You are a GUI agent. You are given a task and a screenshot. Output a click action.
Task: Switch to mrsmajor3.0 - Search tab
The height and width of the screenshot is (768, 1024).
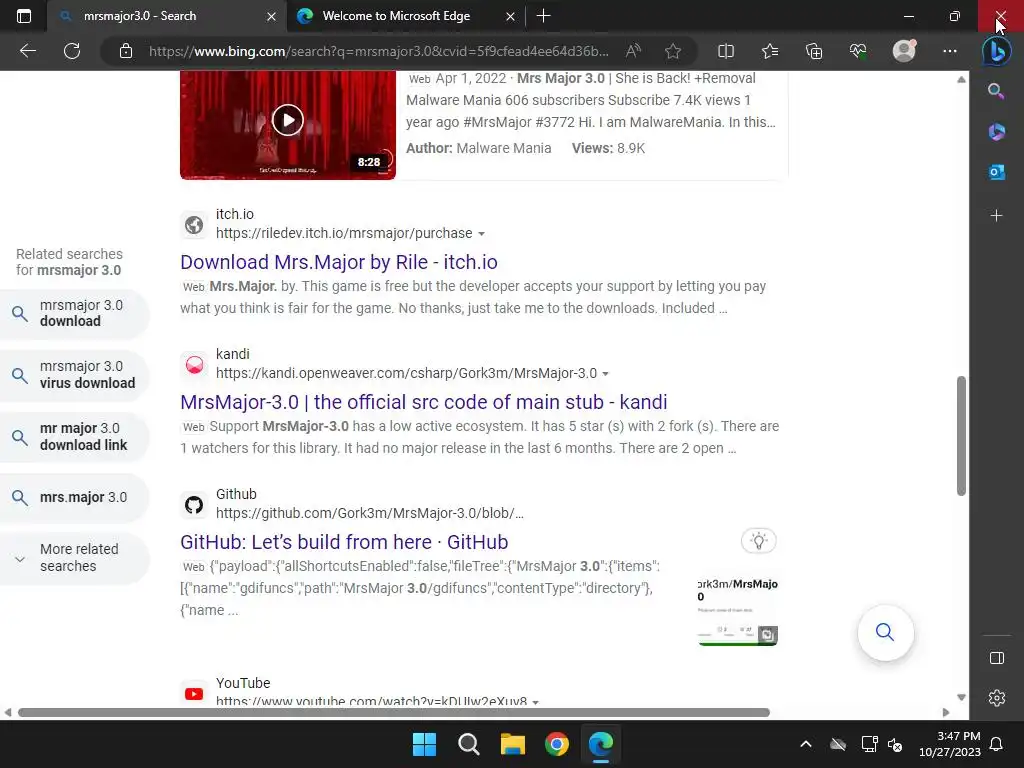click(167, 16)
